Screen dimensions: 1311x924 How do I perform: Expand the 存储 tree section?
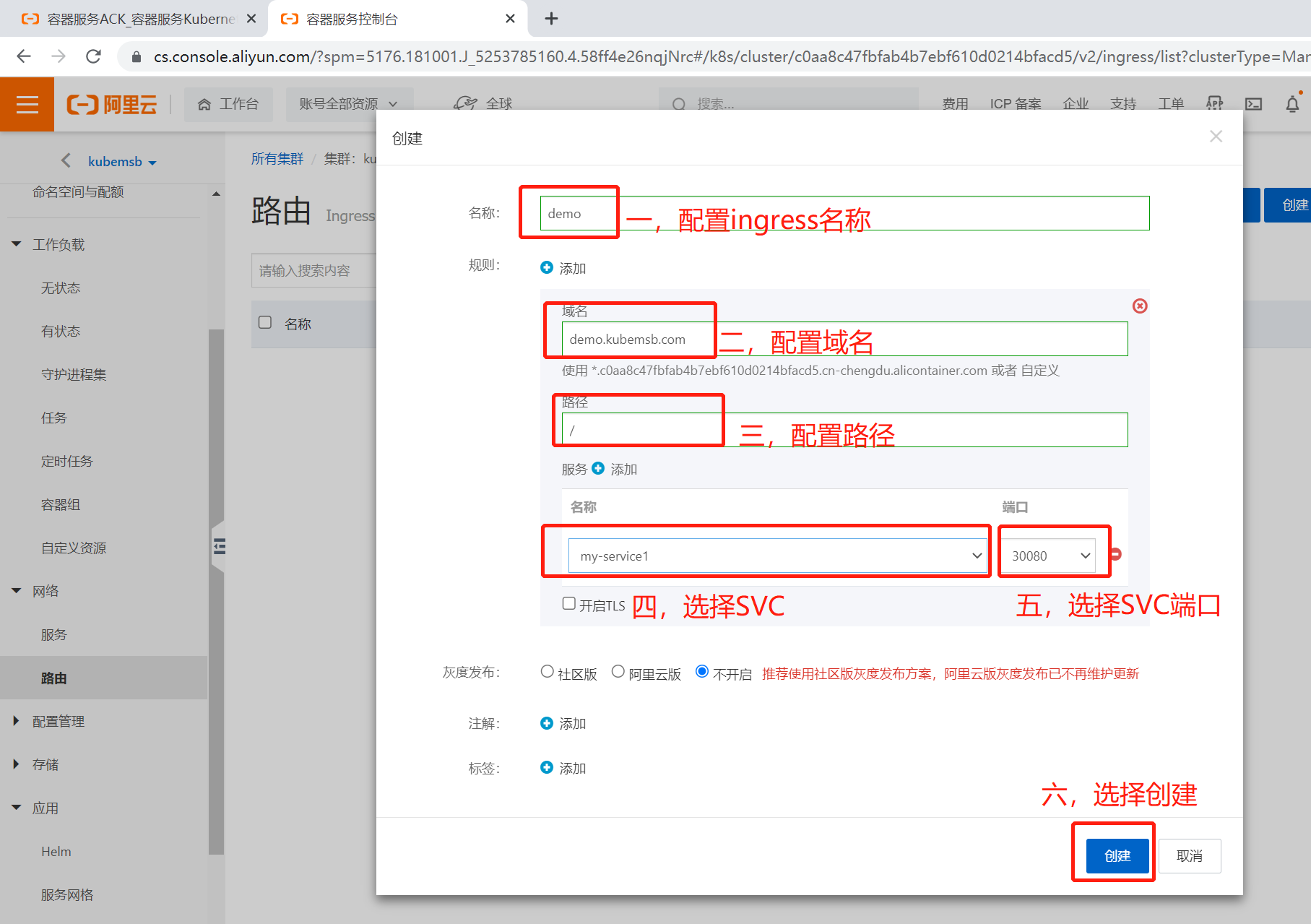17,764
